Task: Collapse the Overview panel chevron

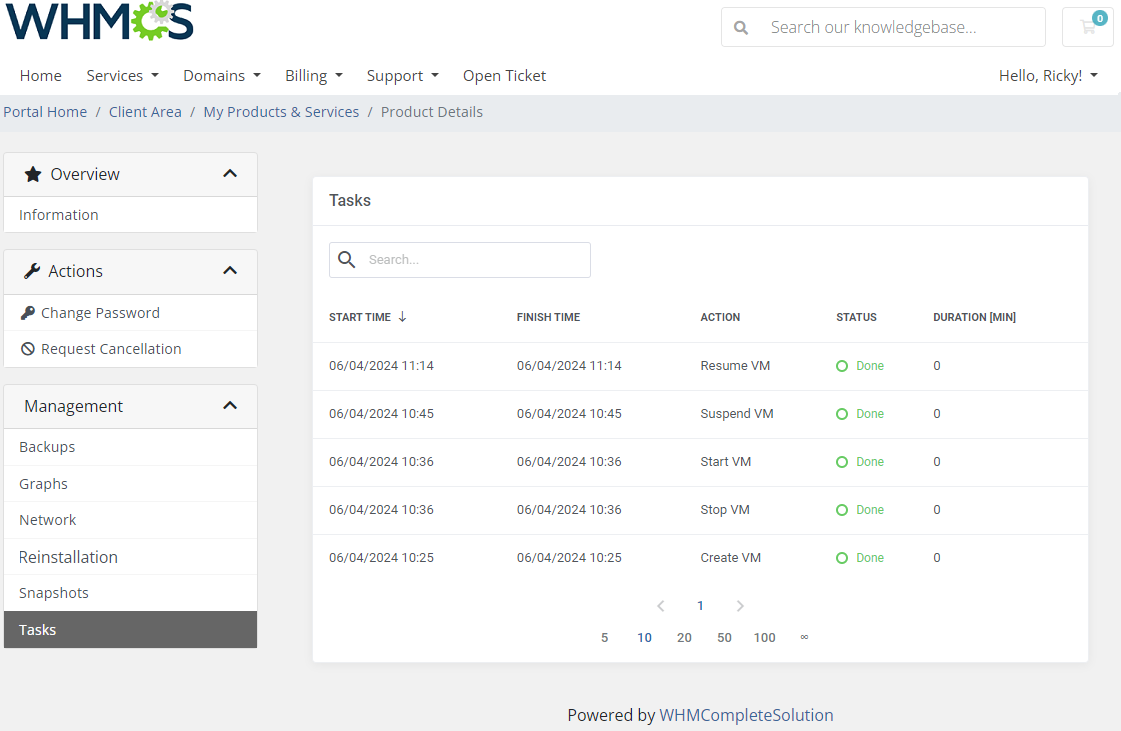Action: pos(229,174)
